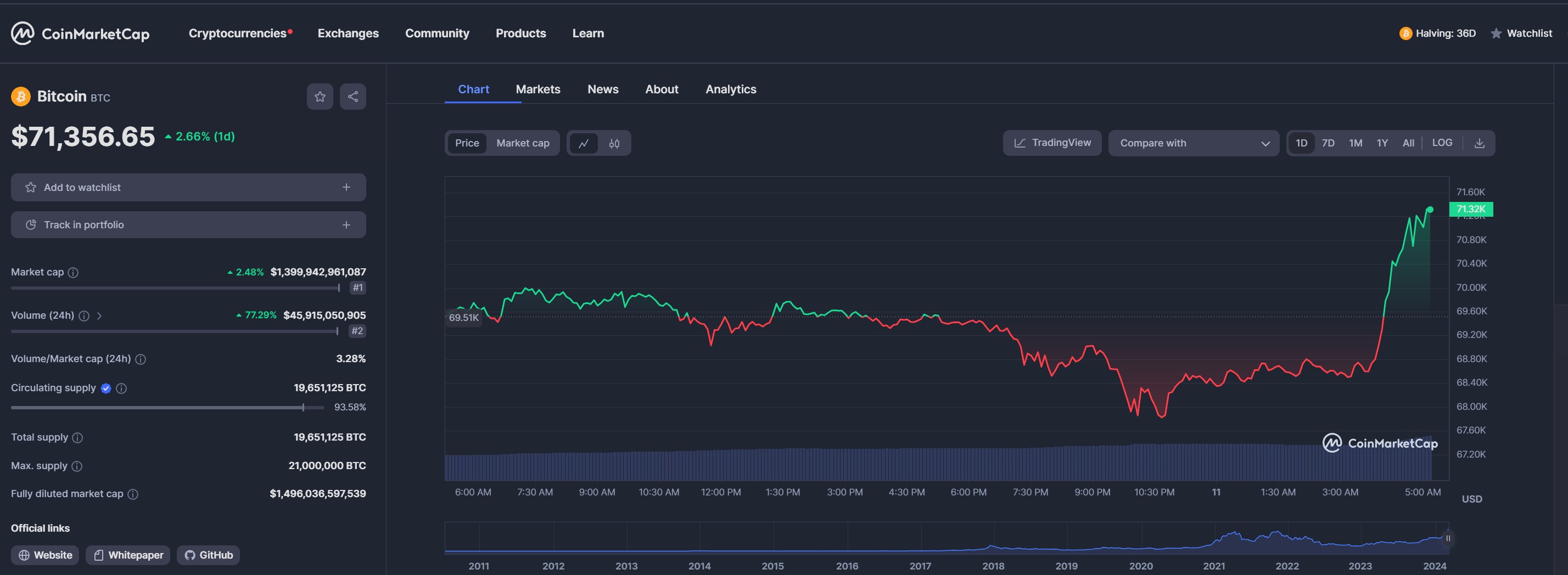Click the TradingView button
This screenshot has height=575, width=1568.
click(1052, 143)
